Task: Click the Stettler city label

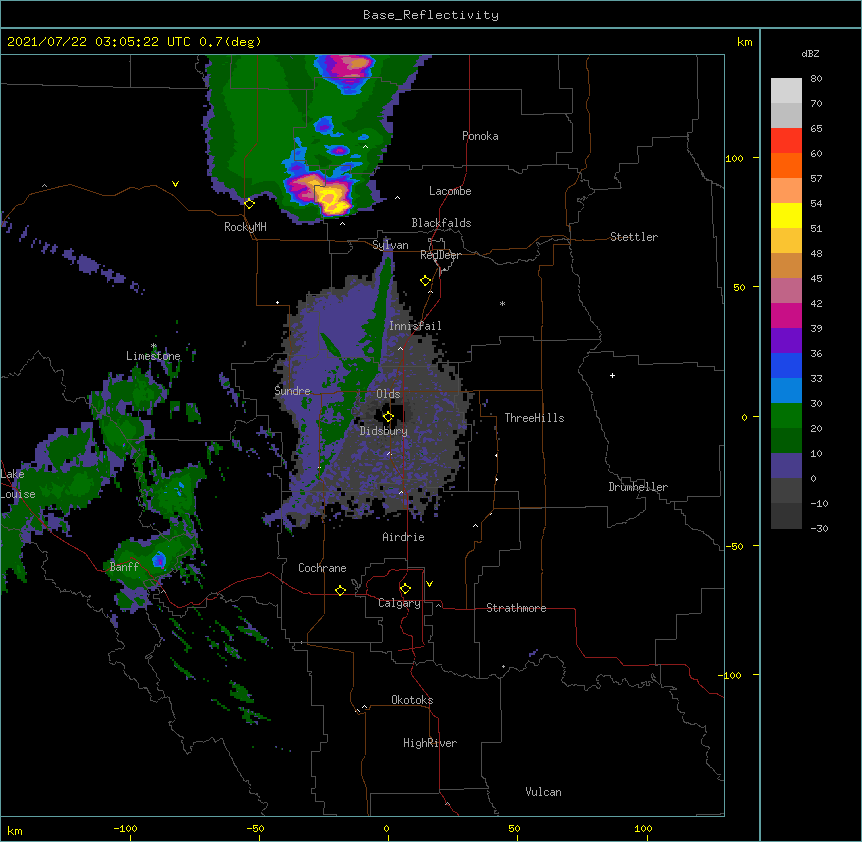Action: click(633, 237)
